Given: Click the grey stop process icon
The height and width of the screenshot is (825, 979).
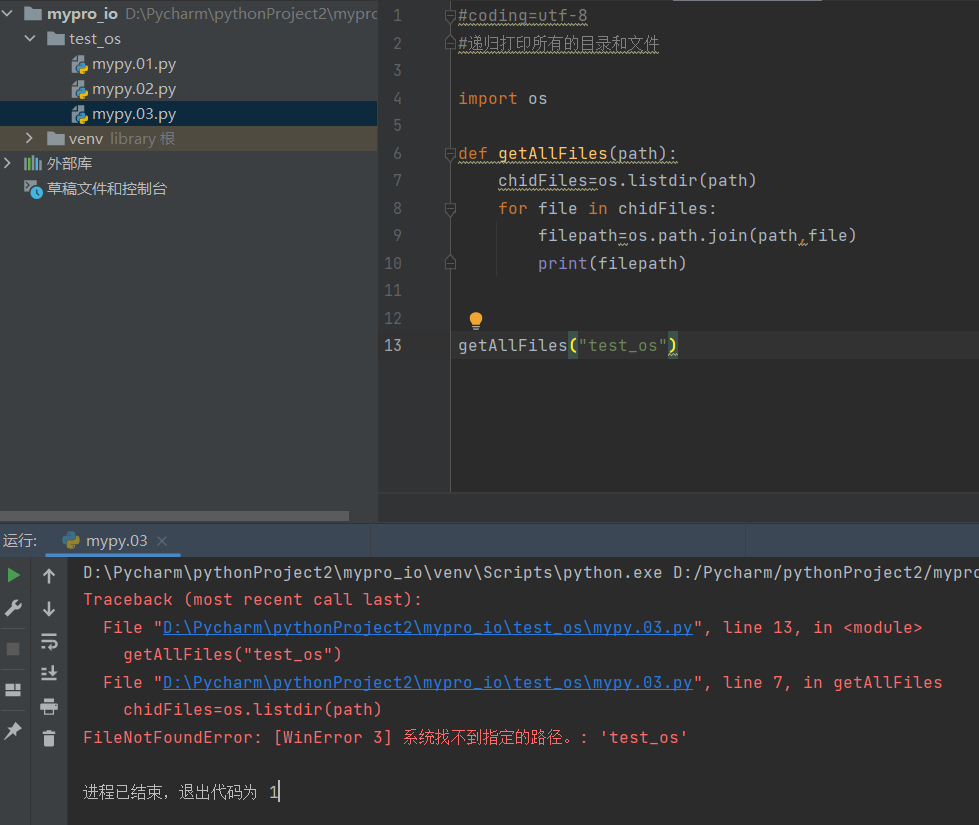Looking at the screenshot, I should coord(13,649).
